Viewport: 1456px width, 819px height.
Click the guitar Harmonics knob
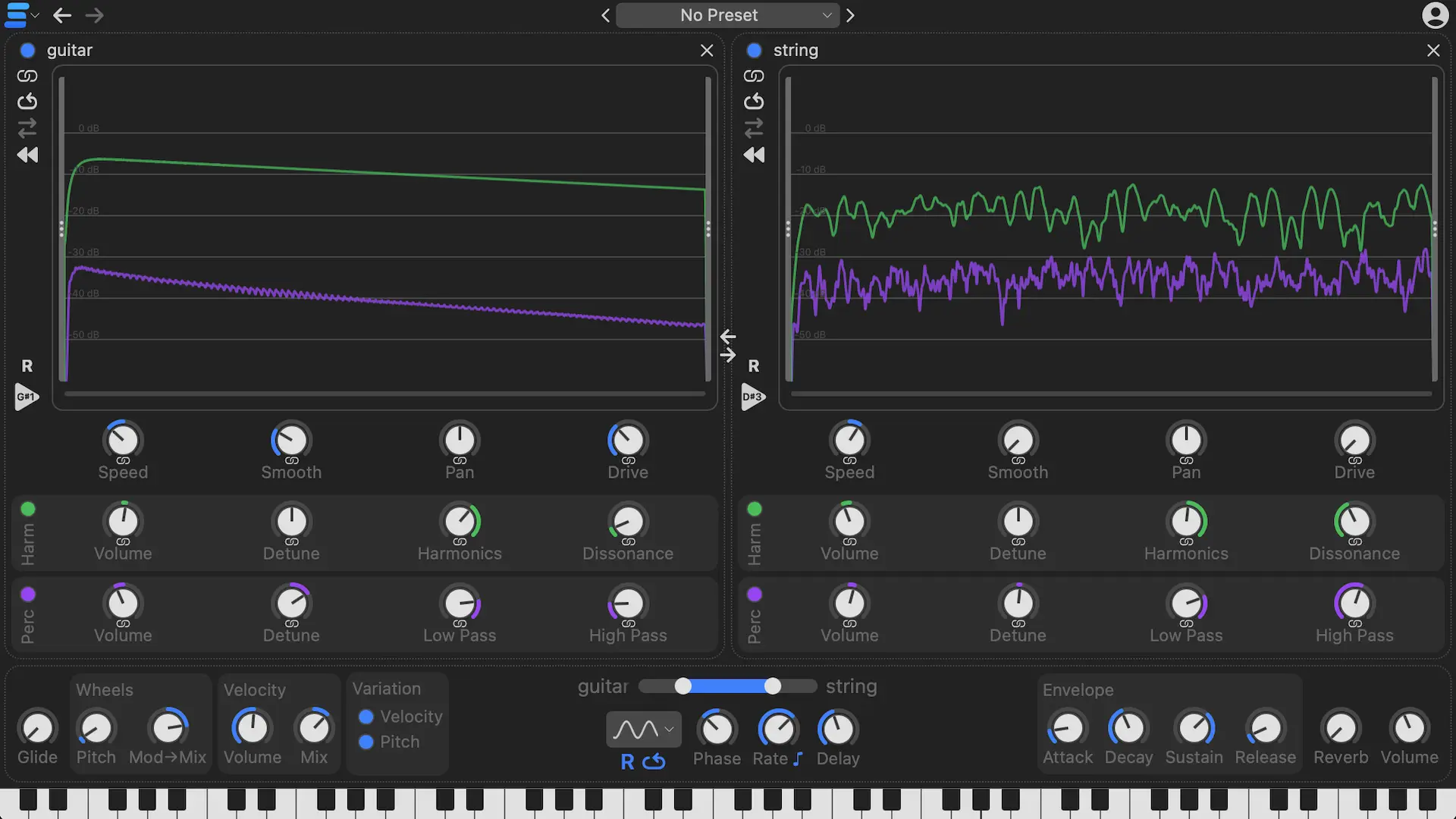click(x=460, y=521)
